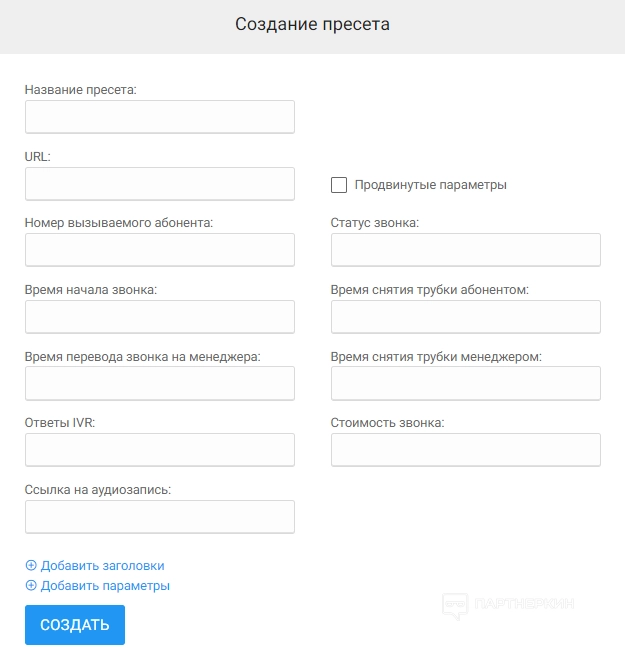625x672 pixels.
Task: Click into the Ответы IVR field
Action: coord(160,450)
